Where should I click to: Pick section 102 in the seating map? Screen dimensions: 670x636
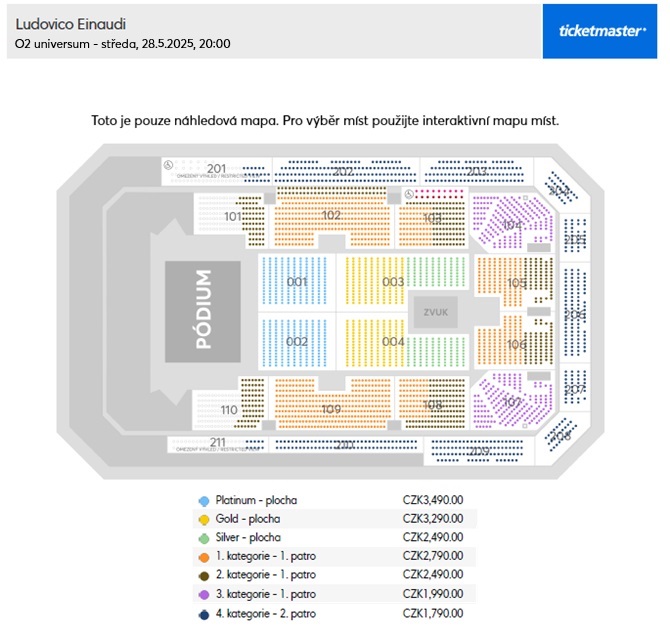(332, 215)
